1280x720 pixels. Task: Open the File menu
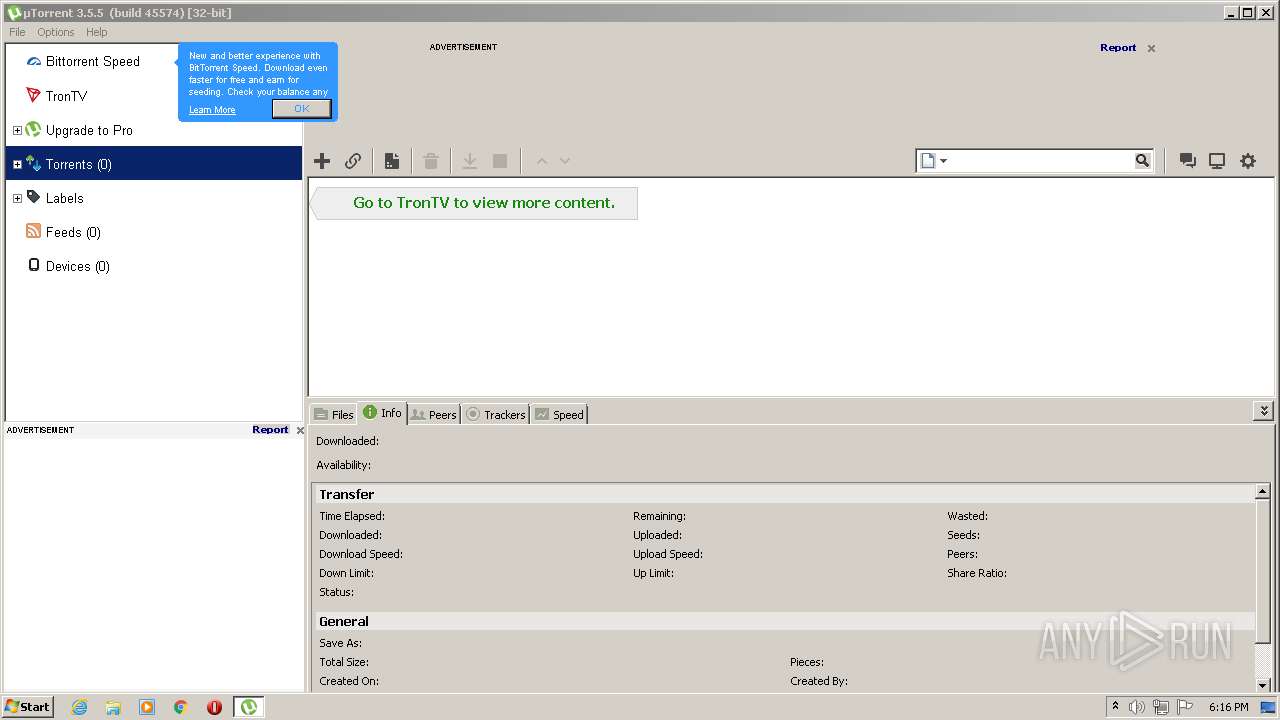click(x=17, y=32)
